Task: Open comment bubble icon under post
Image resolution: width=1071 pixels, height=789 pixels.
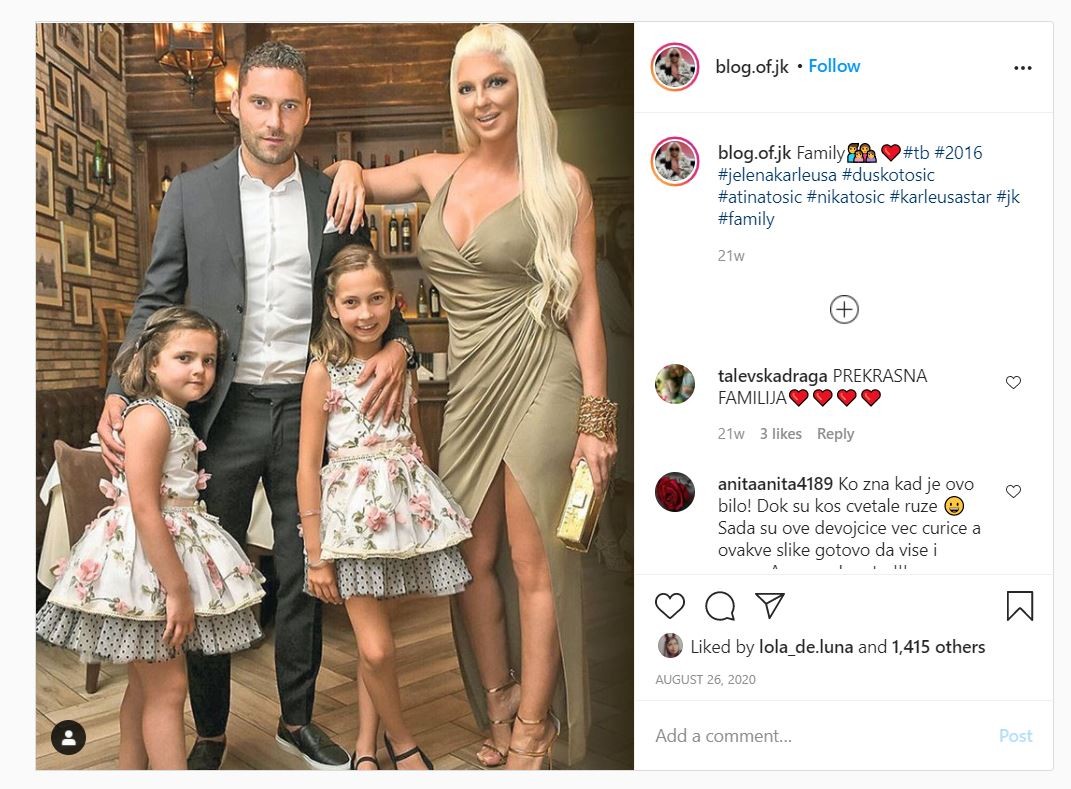Action: (720, 606)
